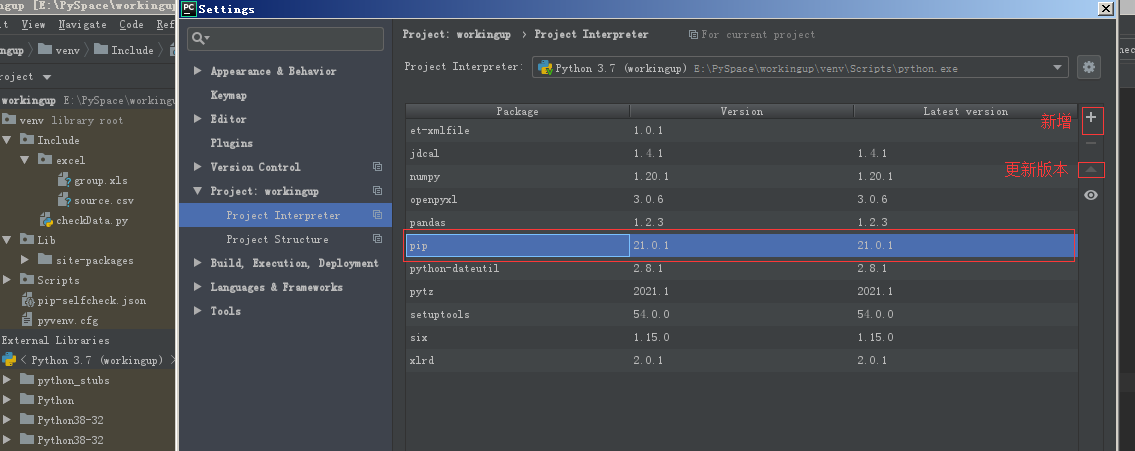
Task: Select Project Structure in settings tree
Action: click(x=275, y=239)
